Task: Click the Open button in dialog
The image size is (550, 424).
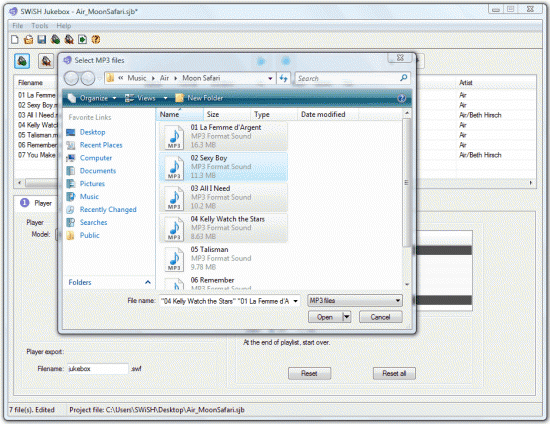Action: [325, 317]
